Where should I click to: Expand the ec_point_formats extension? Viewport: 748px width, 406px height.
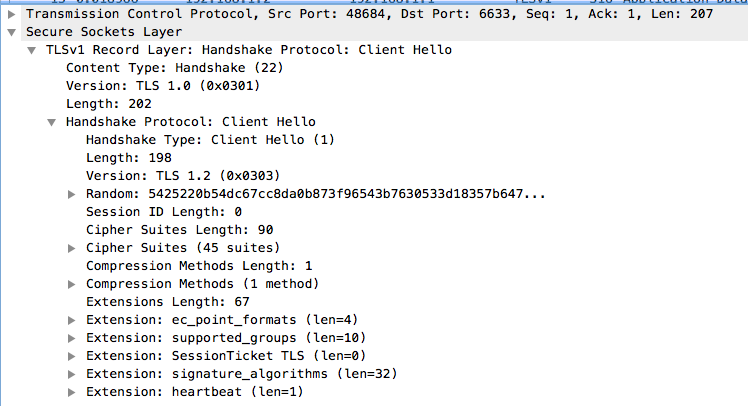pos(71,320)
